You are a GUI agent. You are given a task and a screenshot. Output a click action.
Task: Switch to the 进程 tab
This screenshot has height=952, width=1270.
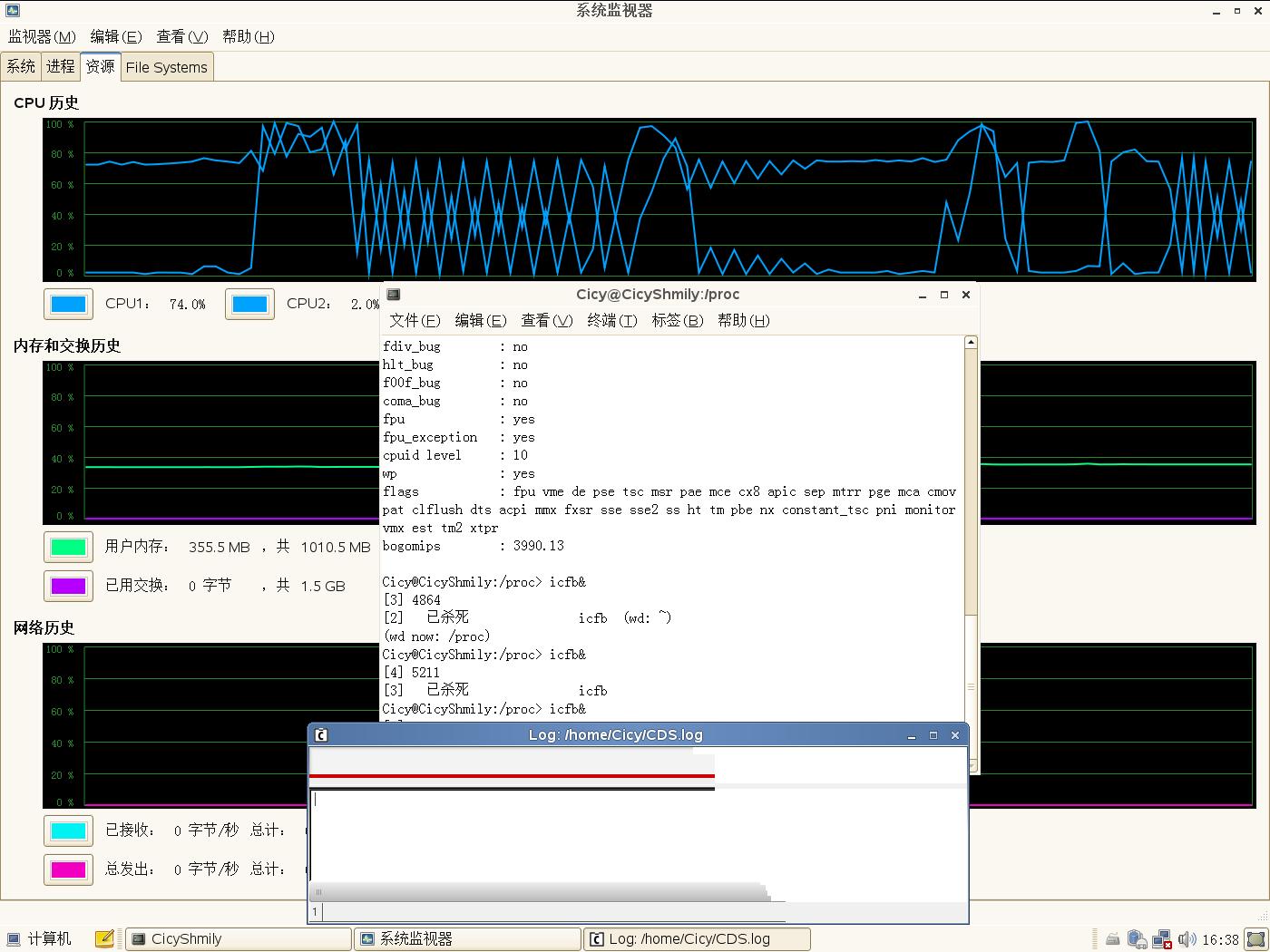coord(61,66)
